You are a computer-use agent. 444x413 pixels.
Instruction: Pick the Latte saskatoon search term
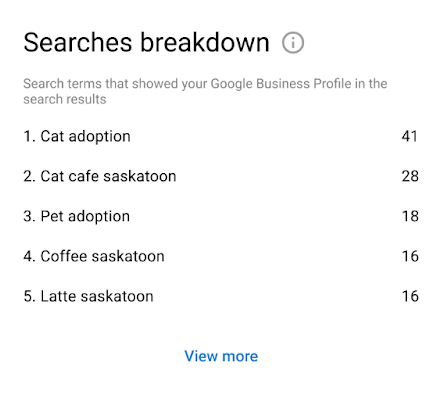97,296
